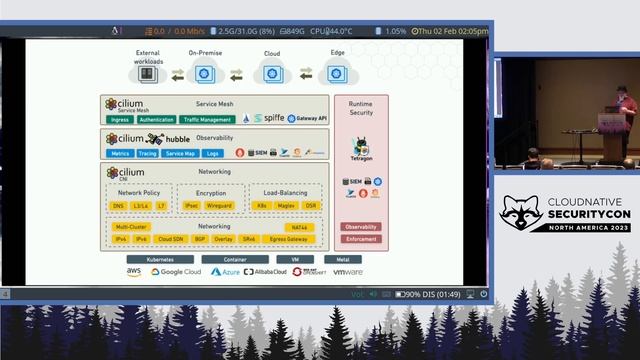Select the Wireguard tag

tap(219, 206)
